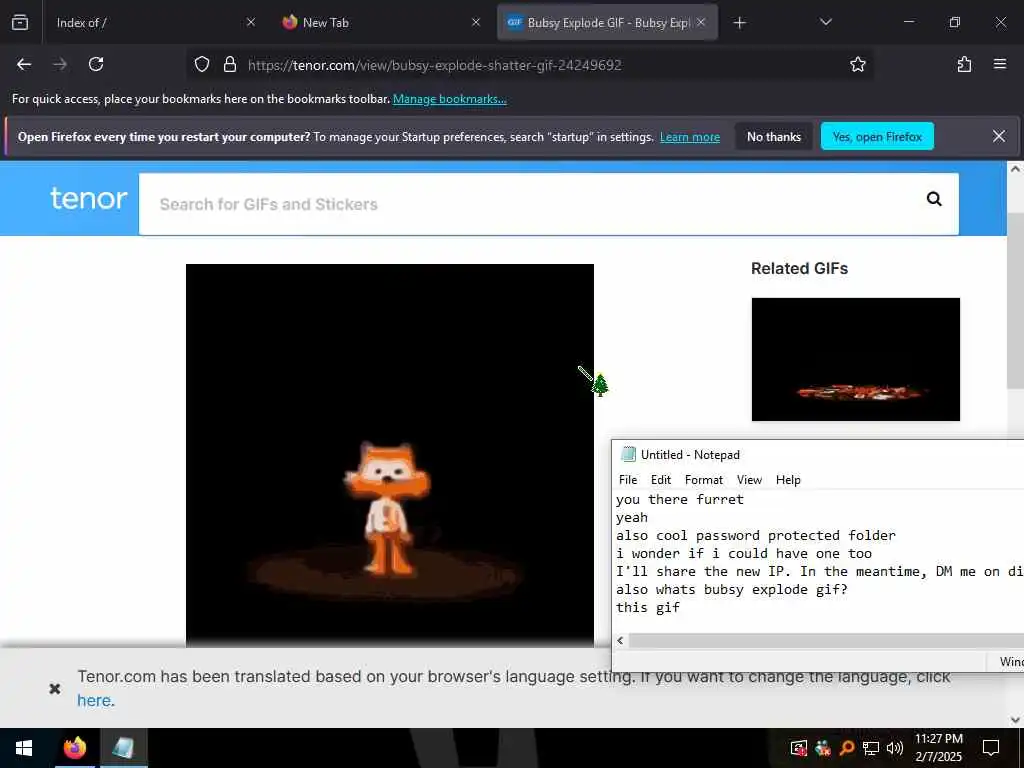Image resolution: width=1024 pixels, height=768 pixels.
Task: View site security padlock info
Action: click(x=229, y=64)
